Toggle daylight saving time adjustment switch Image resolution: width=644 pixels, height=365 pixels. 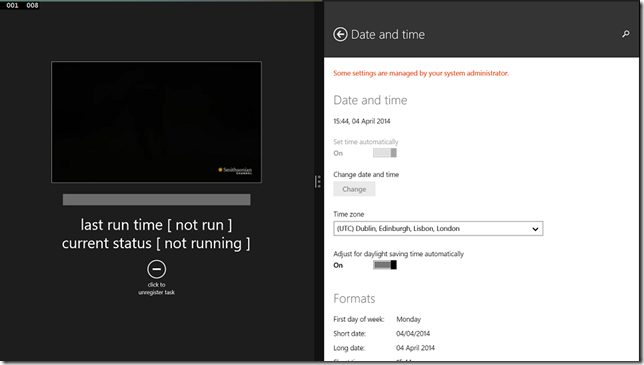click(x=385, y=265)
